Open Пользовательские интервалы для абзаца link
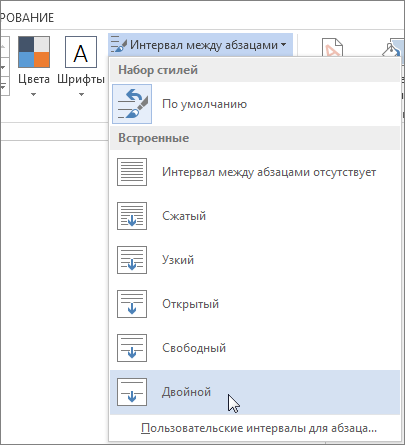 pos(259,428)
